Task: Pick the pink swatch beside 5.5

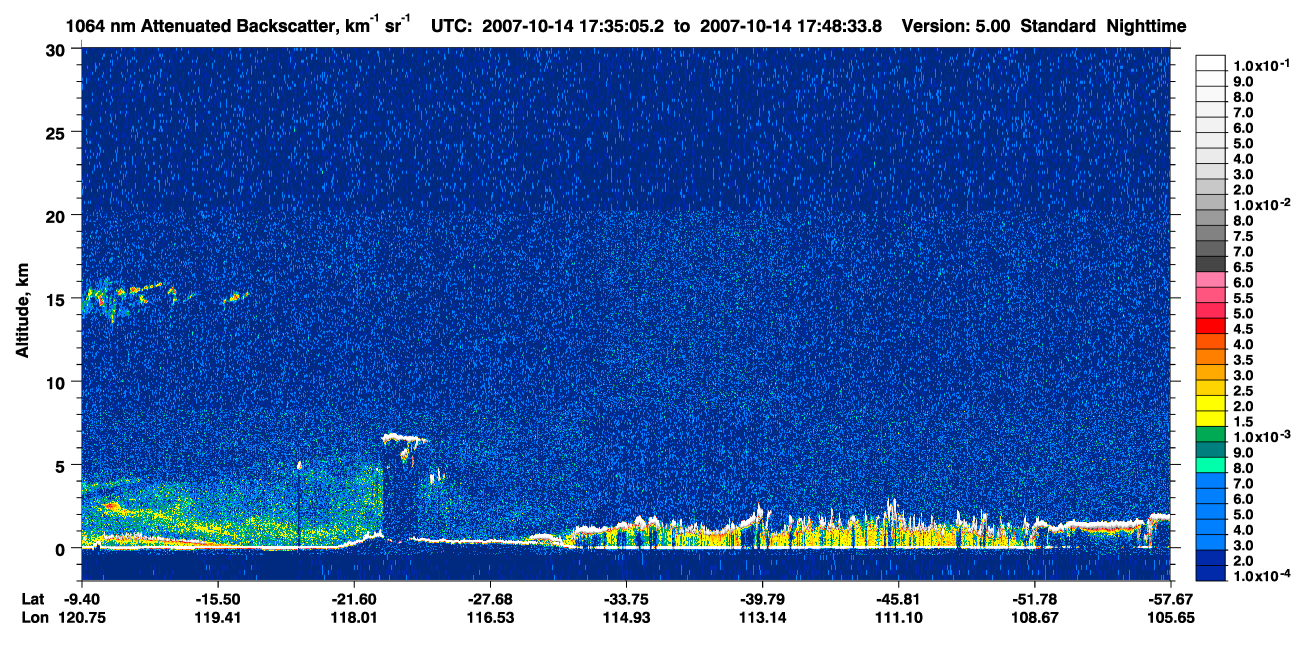Action: [1211, 295]
